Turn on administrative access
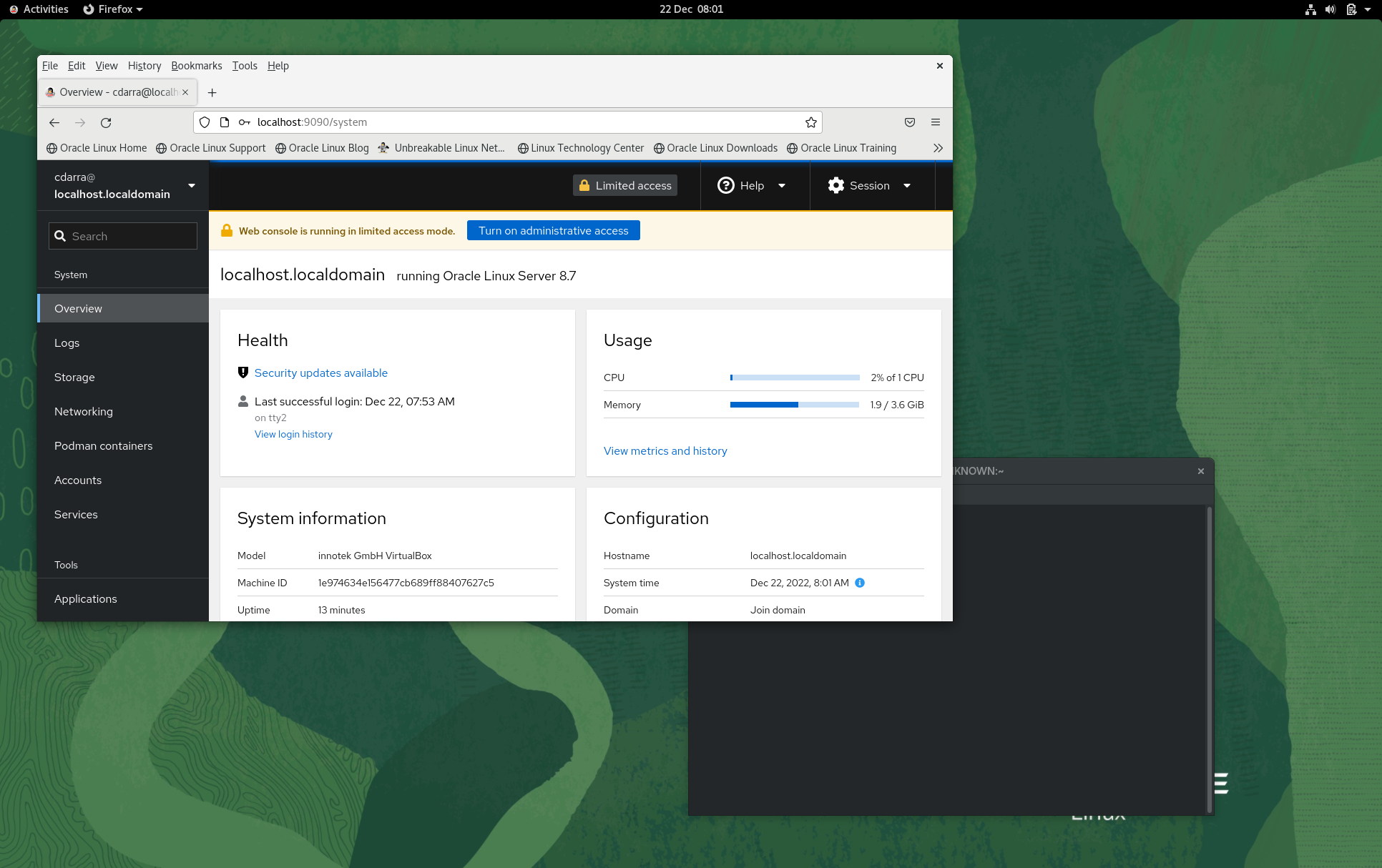Image resolution: width=1382 pixels, height=868 pixels. [553, 230]
